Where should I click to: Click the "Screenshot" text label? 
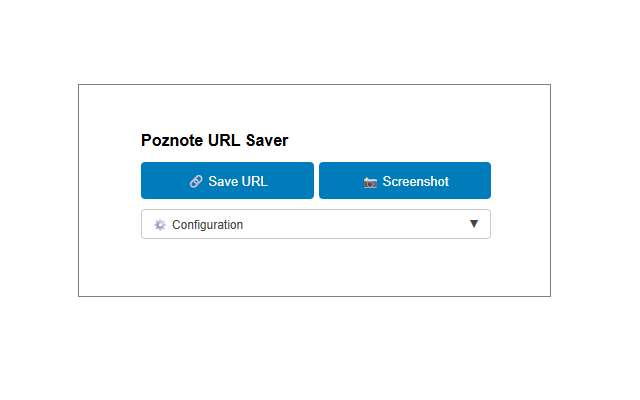click(416, 181)
